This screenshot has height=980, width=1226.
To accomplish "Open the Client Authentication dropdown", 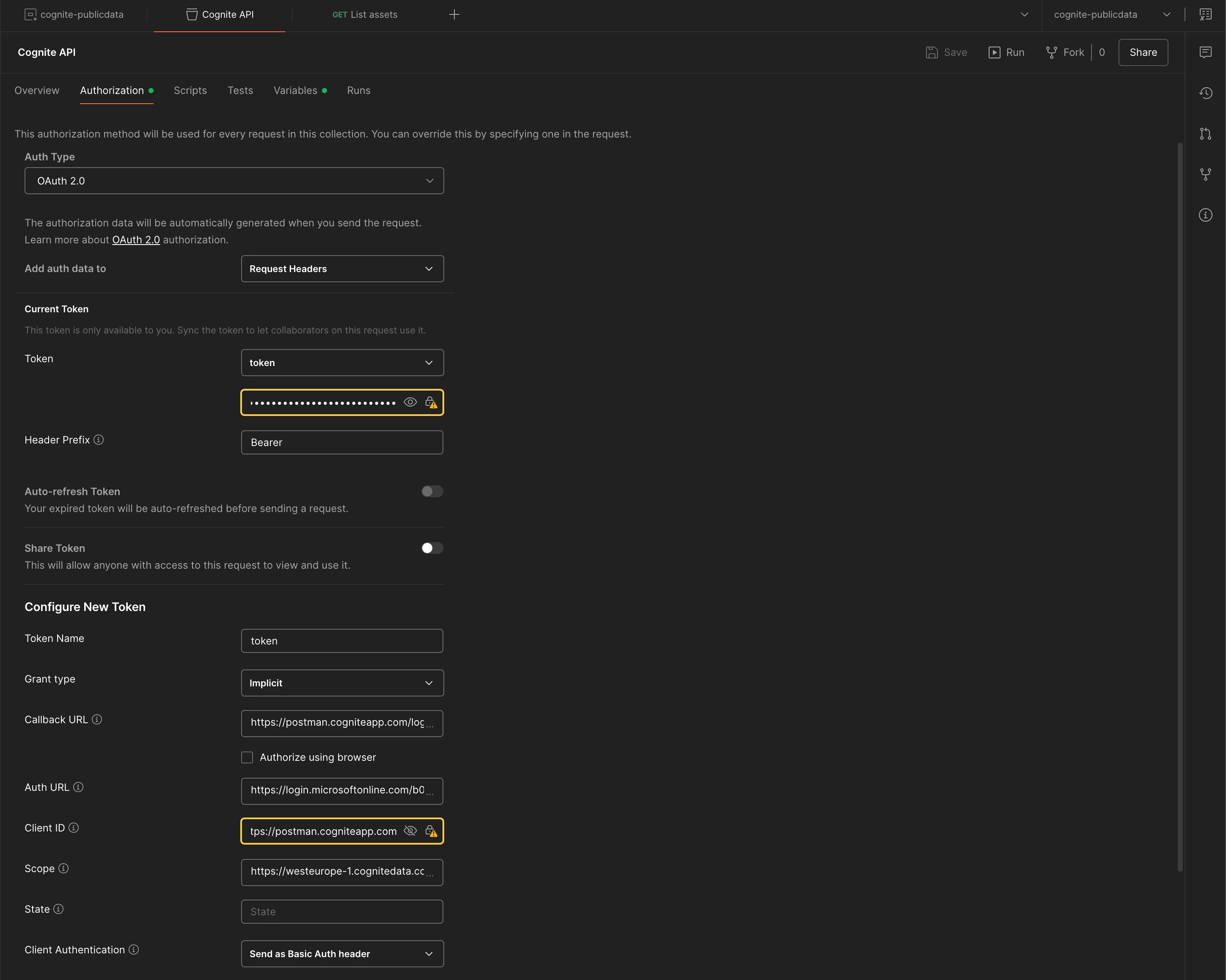I will coord(342,954).
